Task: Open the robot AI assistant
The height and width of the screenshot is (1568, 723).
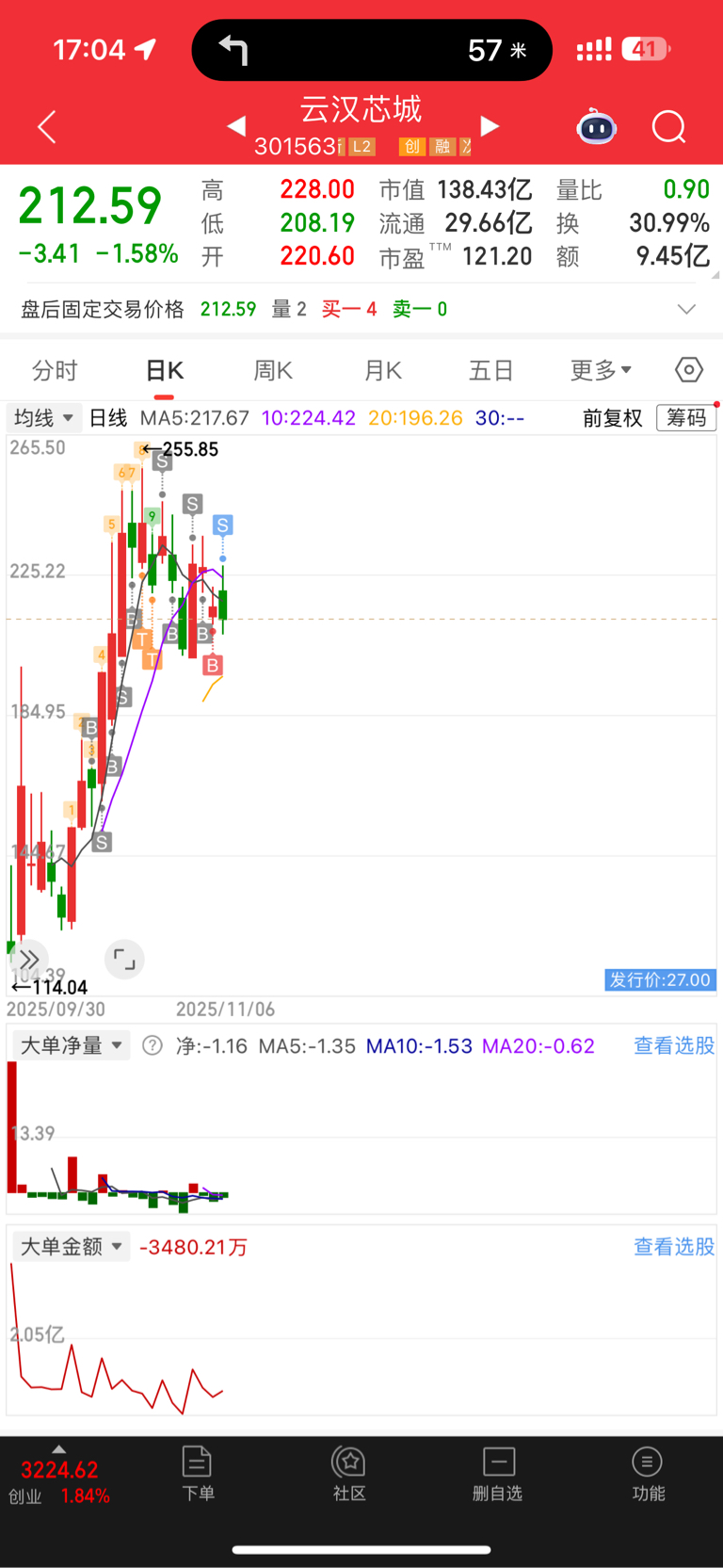Action: [597, 126]
